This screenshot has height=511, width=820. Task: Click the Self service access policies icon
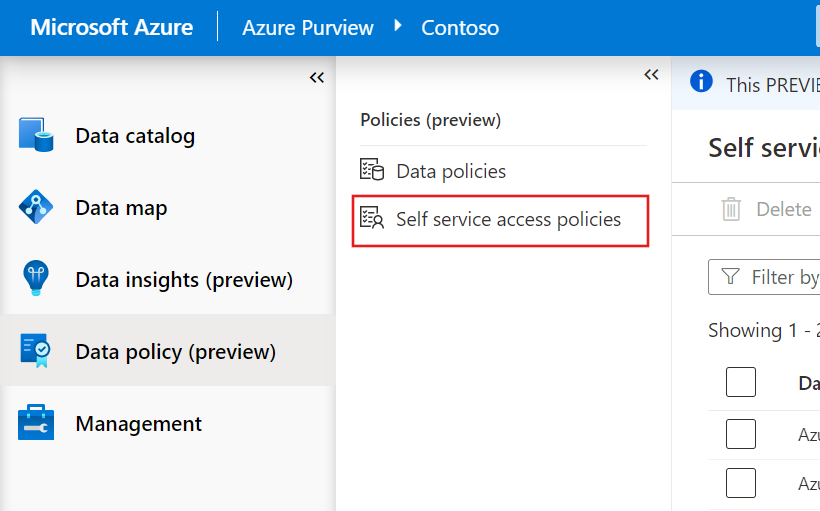pos(372,219)
